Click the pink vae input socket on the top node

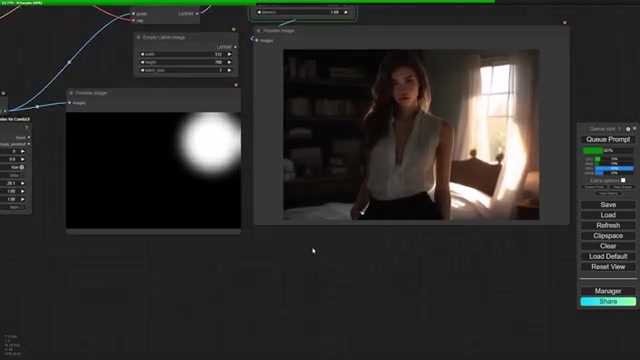coord(133,20)
